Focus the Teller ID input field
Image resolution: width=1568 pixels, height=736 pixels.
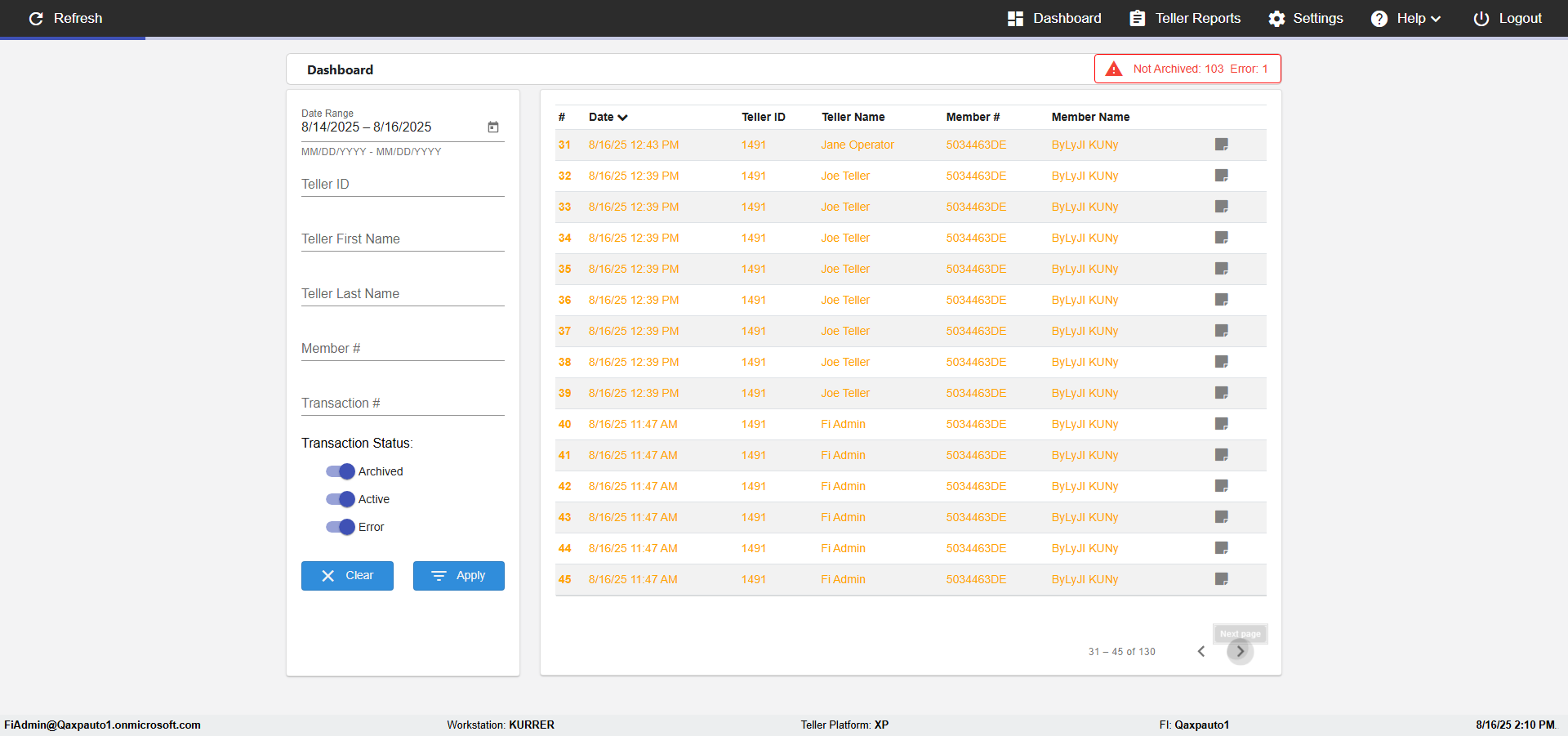coord(403,184)
